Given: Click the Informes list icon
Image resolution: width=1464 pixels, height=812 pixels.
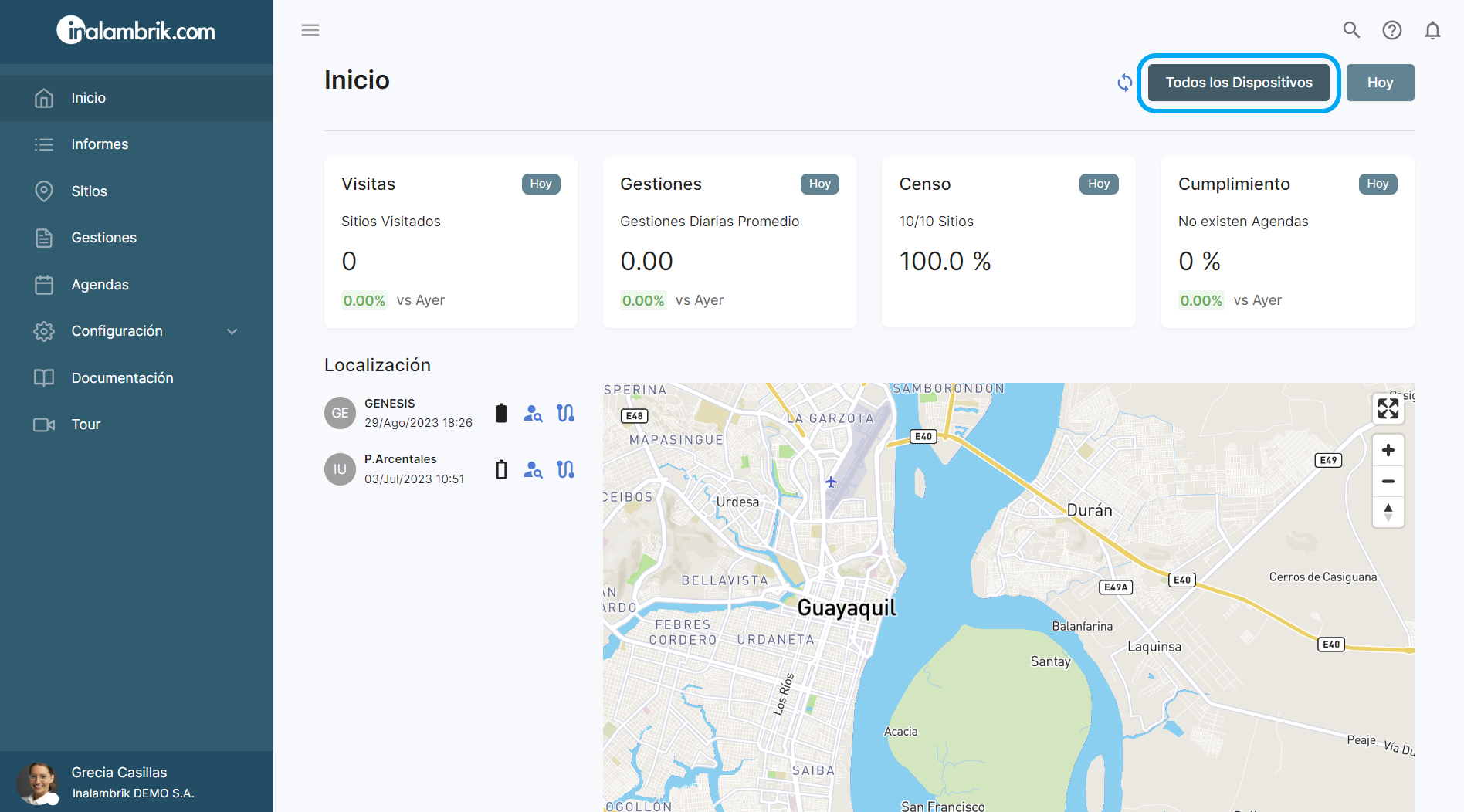Looking at the screenshot, I should click(44, 144).
